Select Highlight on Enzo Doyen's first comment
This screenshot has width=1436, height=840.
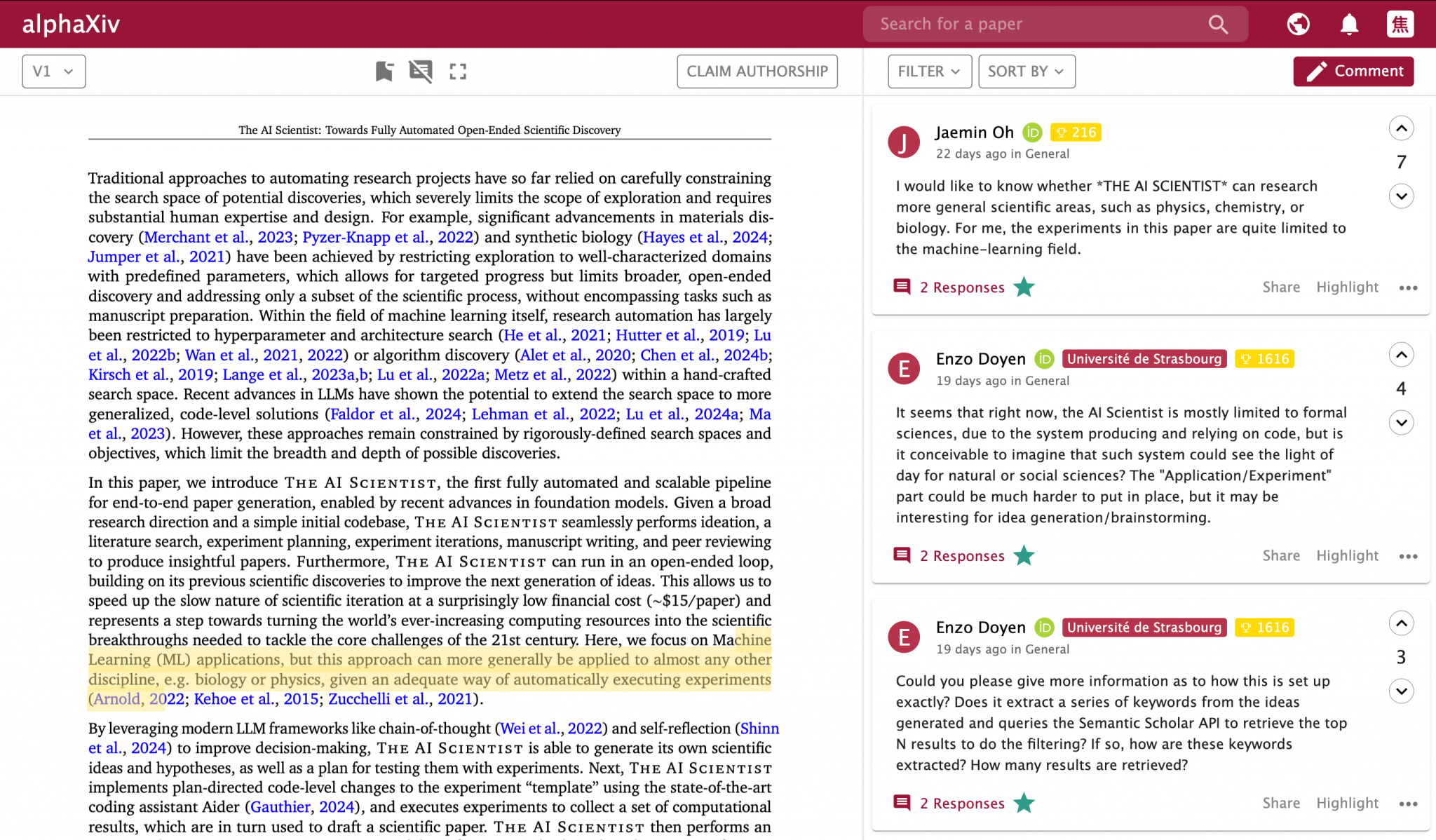point(1347,555)
